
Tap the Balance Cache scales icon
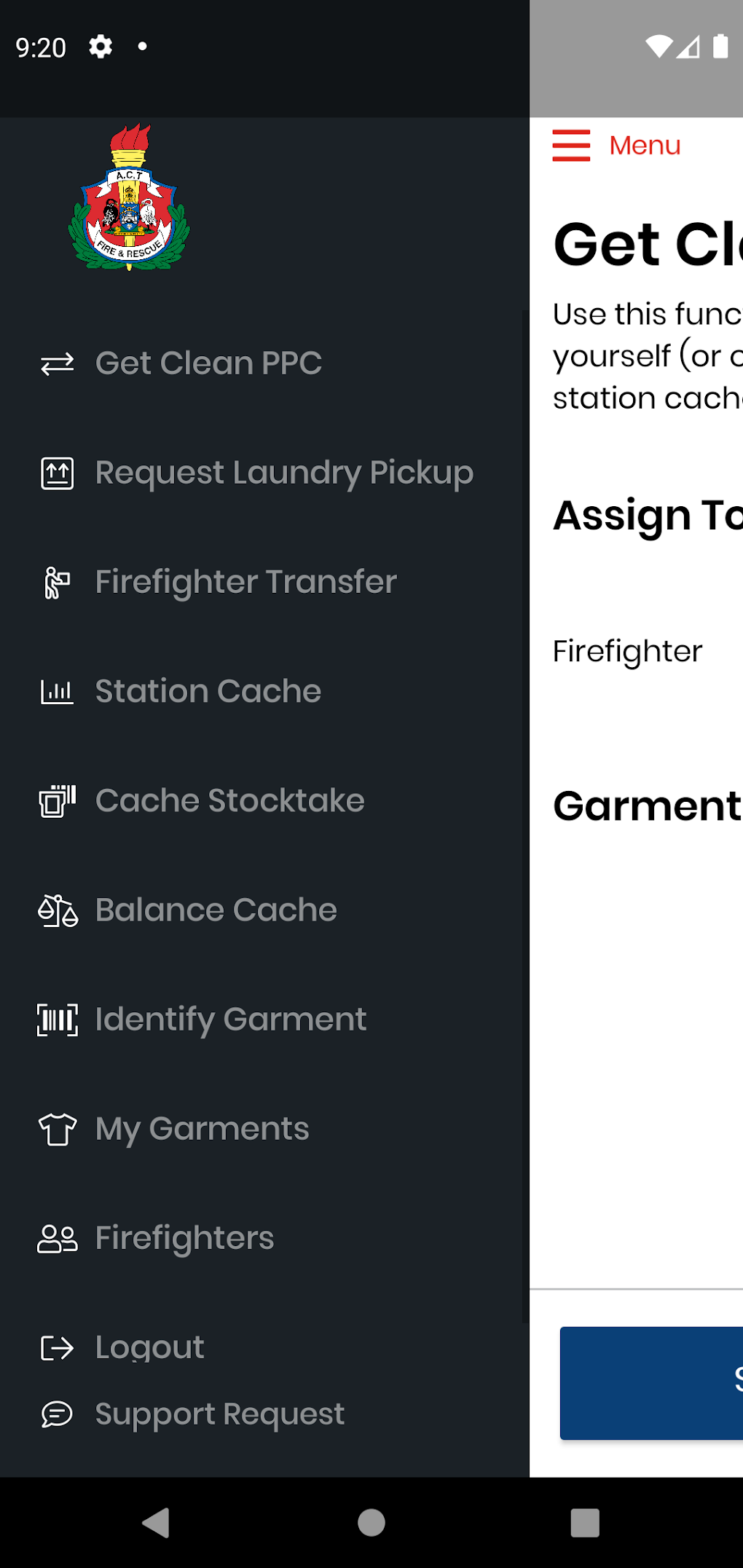point(57,910)
